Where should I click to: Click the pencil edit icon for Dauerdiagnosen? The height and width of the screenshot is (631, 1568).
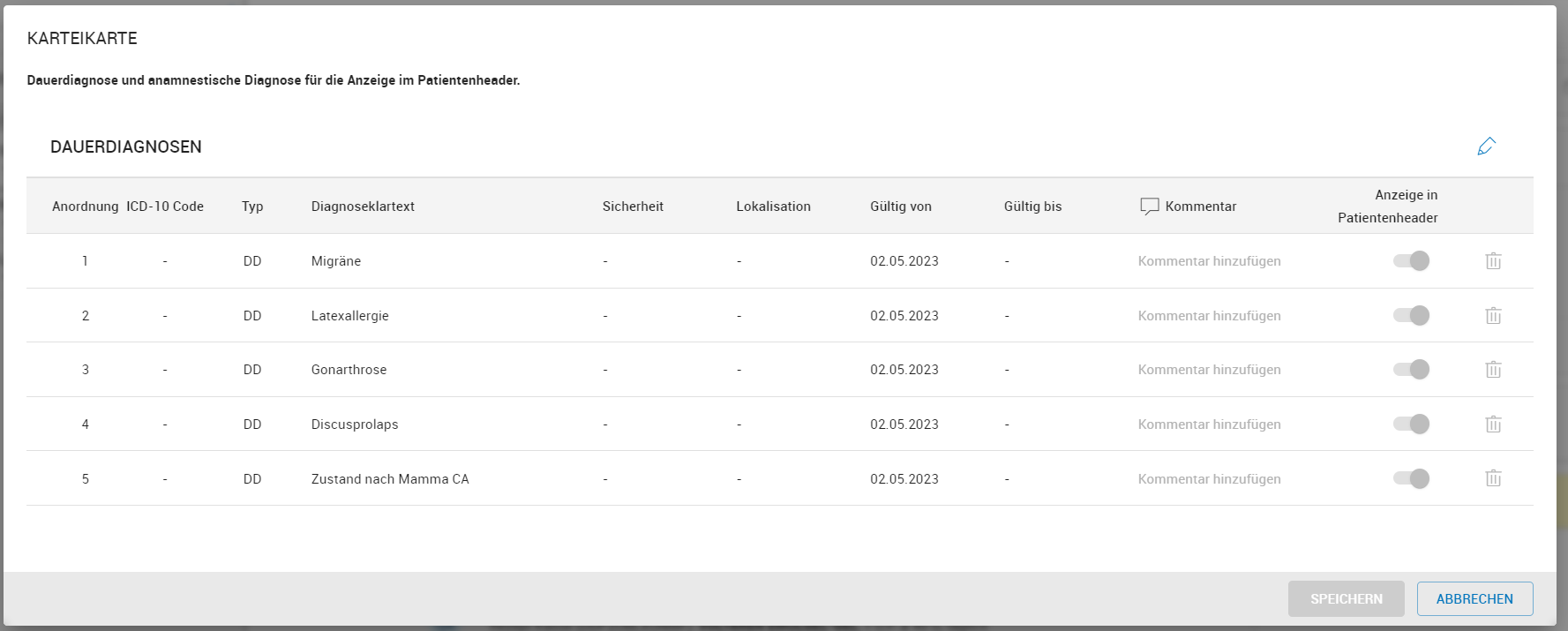[1486, 146]
